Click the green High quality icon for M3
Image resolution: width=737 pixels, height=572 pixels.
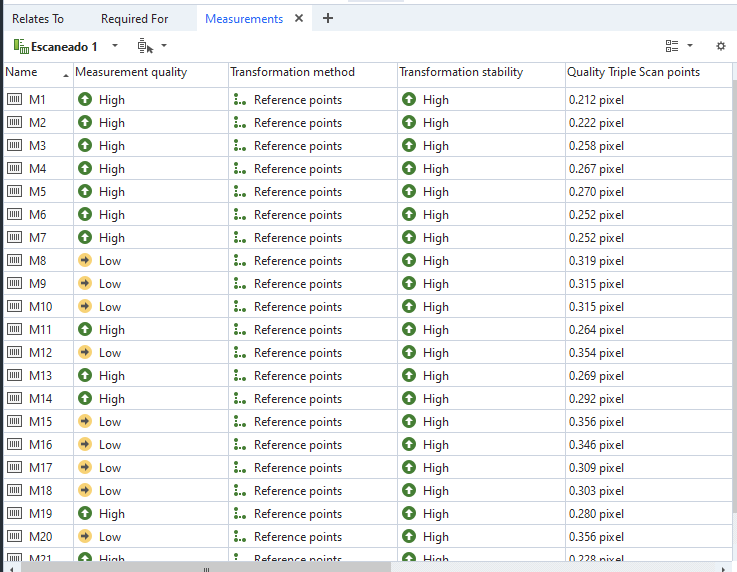(85, 146)
